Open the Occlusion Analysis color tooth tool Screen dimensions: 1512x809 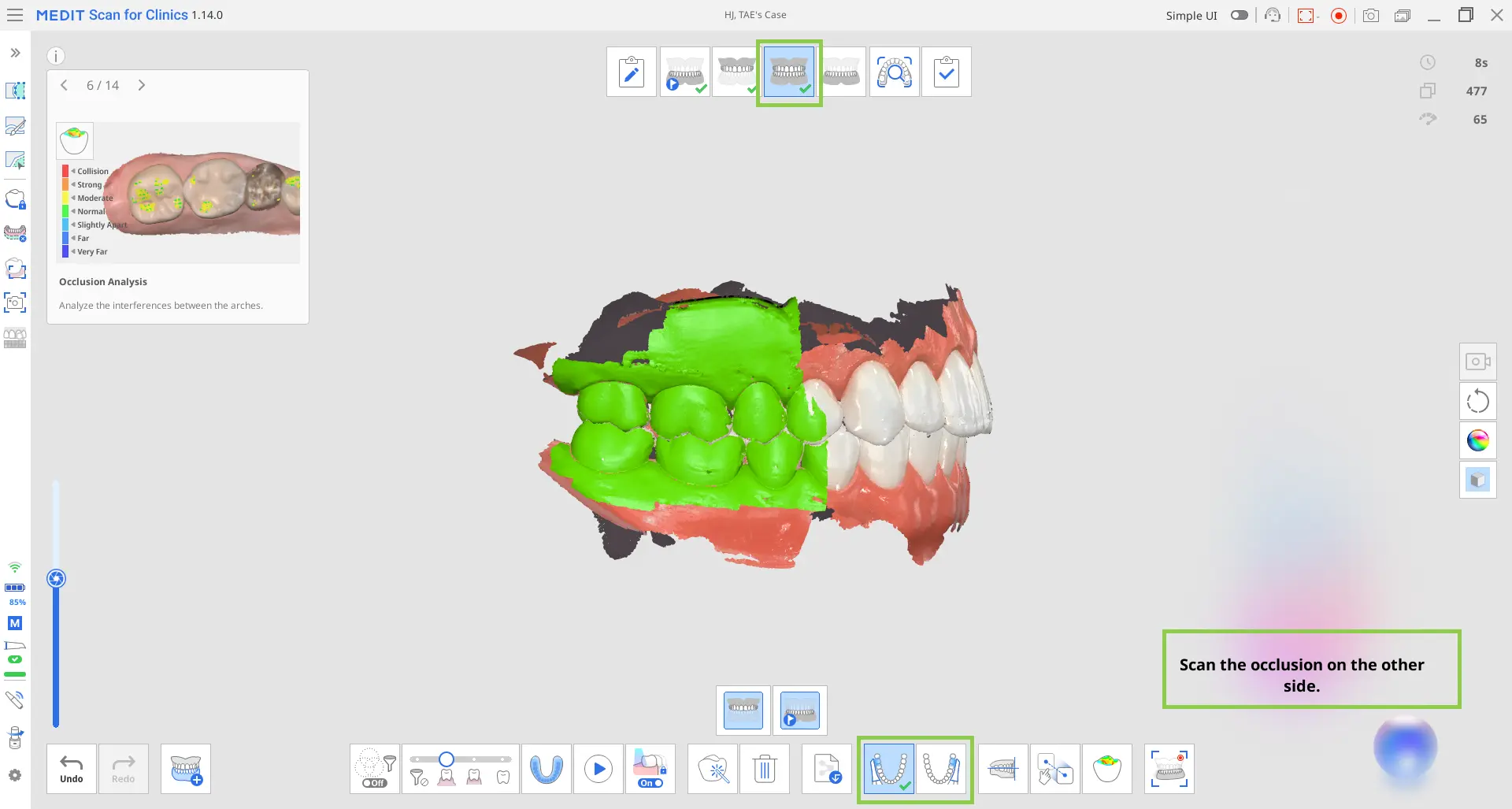[x=1107, y=769]
